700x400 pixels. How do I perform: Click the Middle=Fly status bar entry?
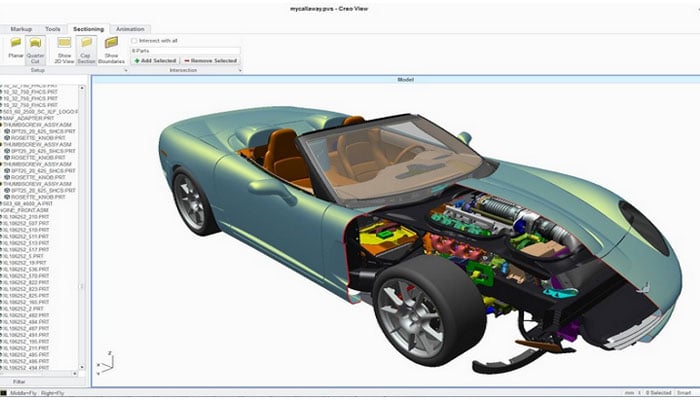(x=24, y=393)
